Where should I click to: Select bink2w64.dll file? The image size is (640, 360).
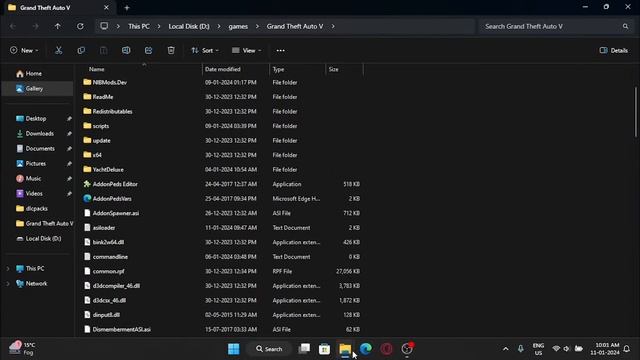(x=108, y=242)
